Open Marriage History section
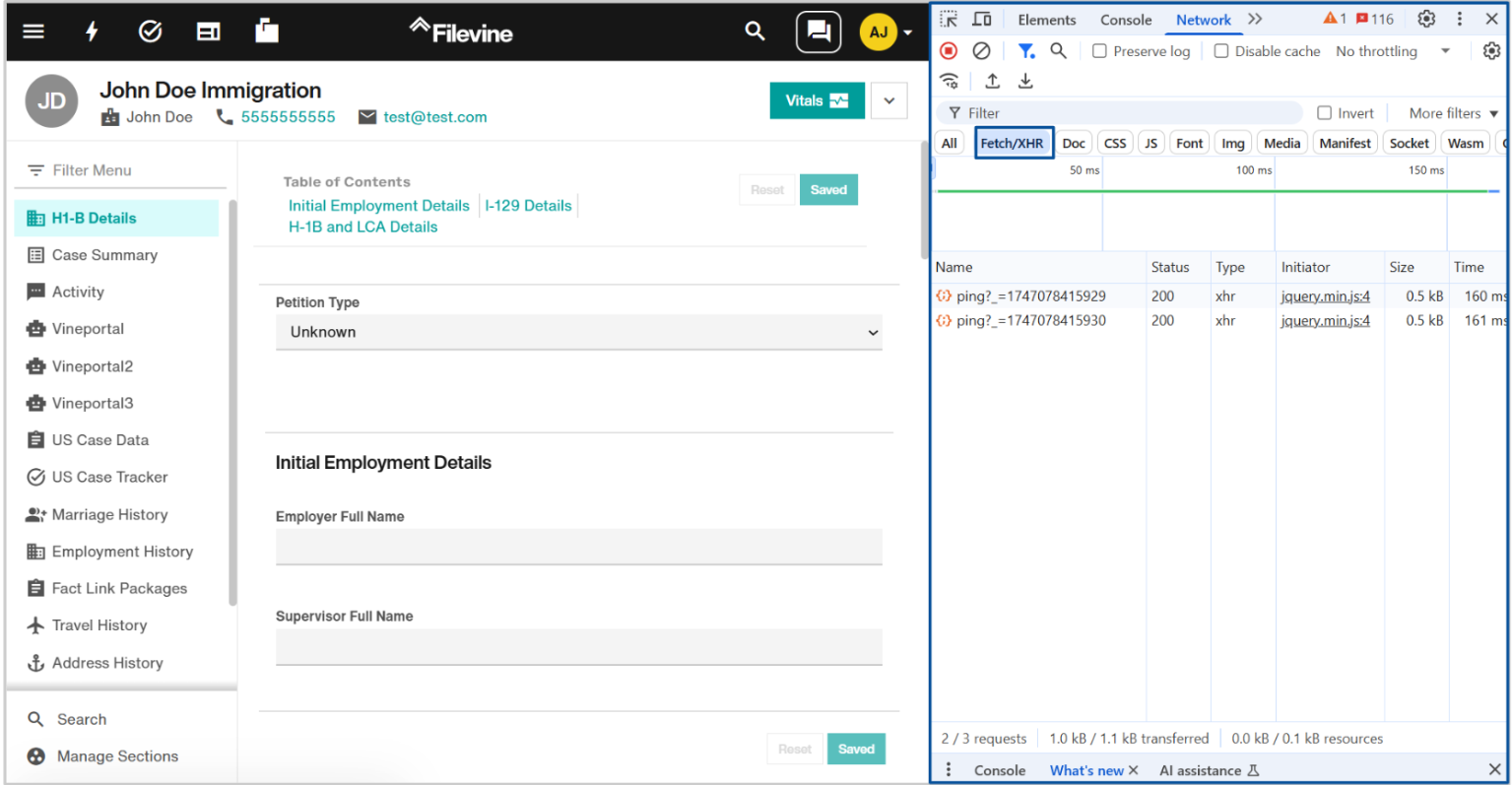 (109, 514)
